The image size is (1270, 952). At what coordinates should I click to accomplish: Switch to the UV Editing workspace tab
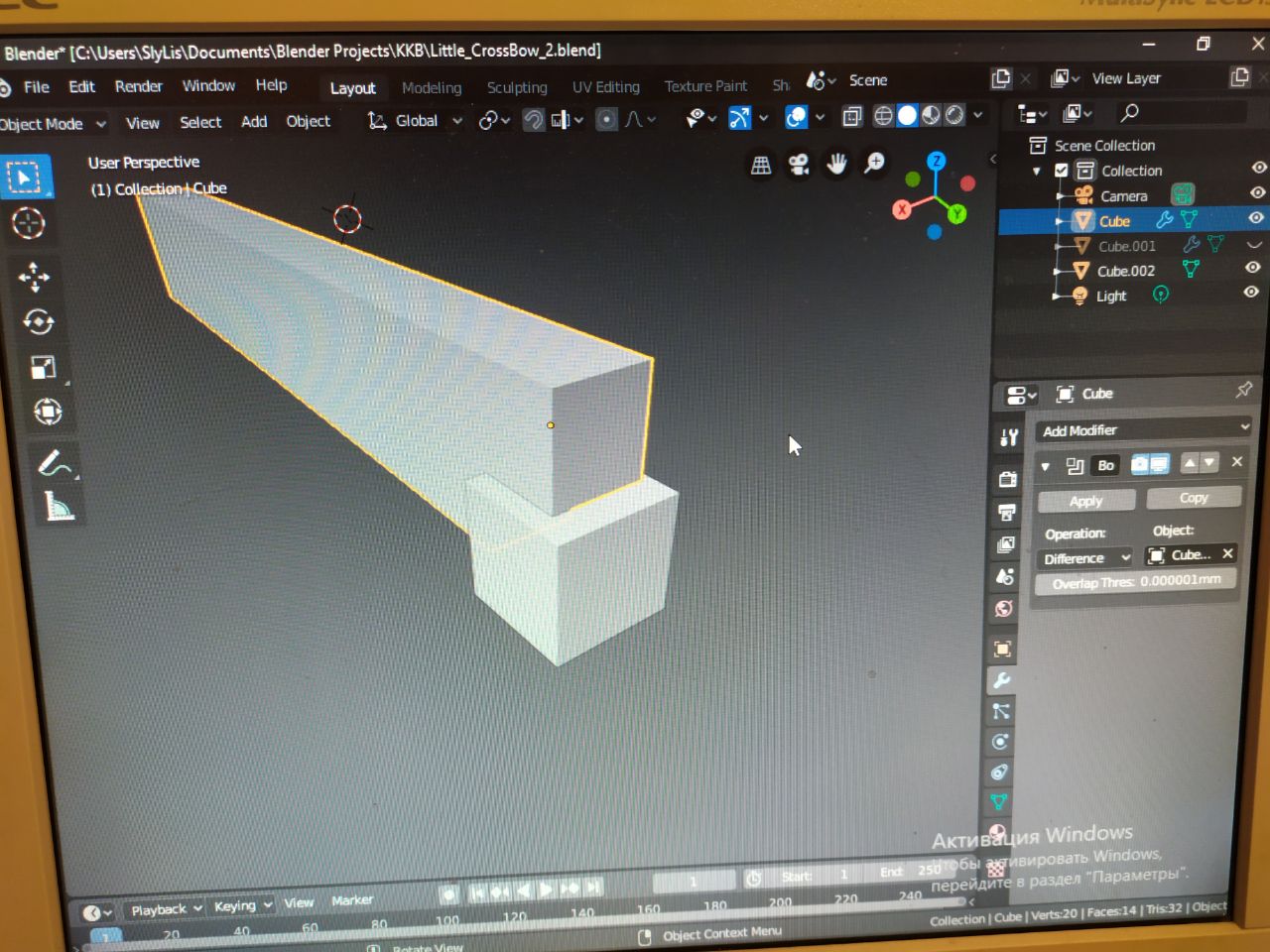[x=605, y=87]
